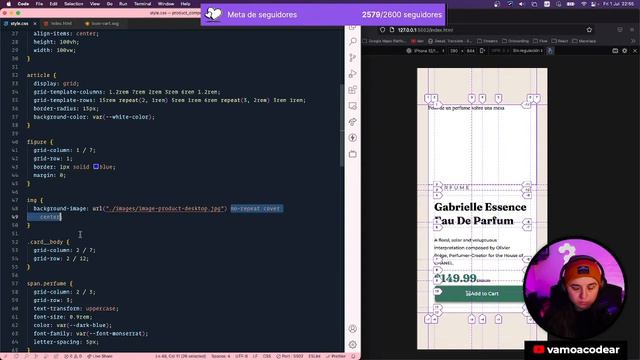640x360 pixels.
Task: Open notifications bell in status bar
Action: [x=353, y=356]
